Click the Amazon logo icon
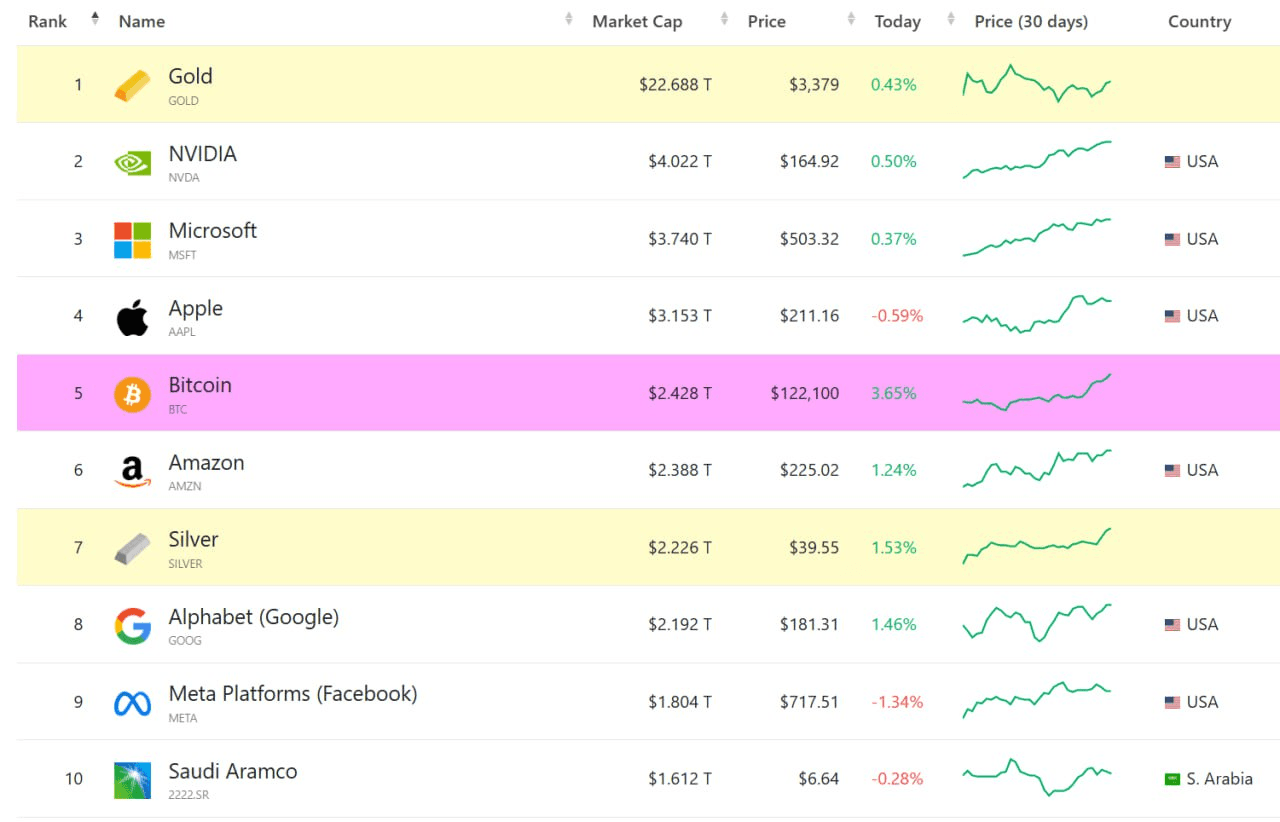 point(132,471)
